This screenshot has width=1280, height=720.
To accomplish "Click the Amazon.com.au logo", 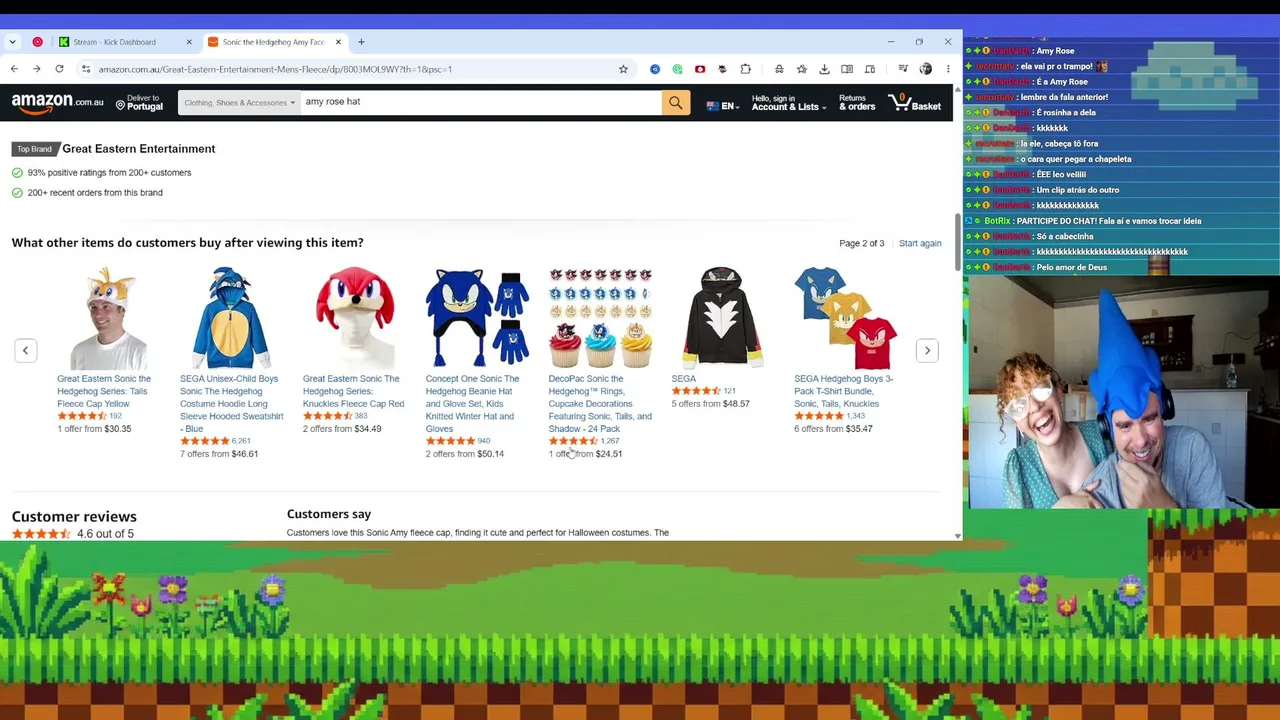I will [x=57, y=102].
